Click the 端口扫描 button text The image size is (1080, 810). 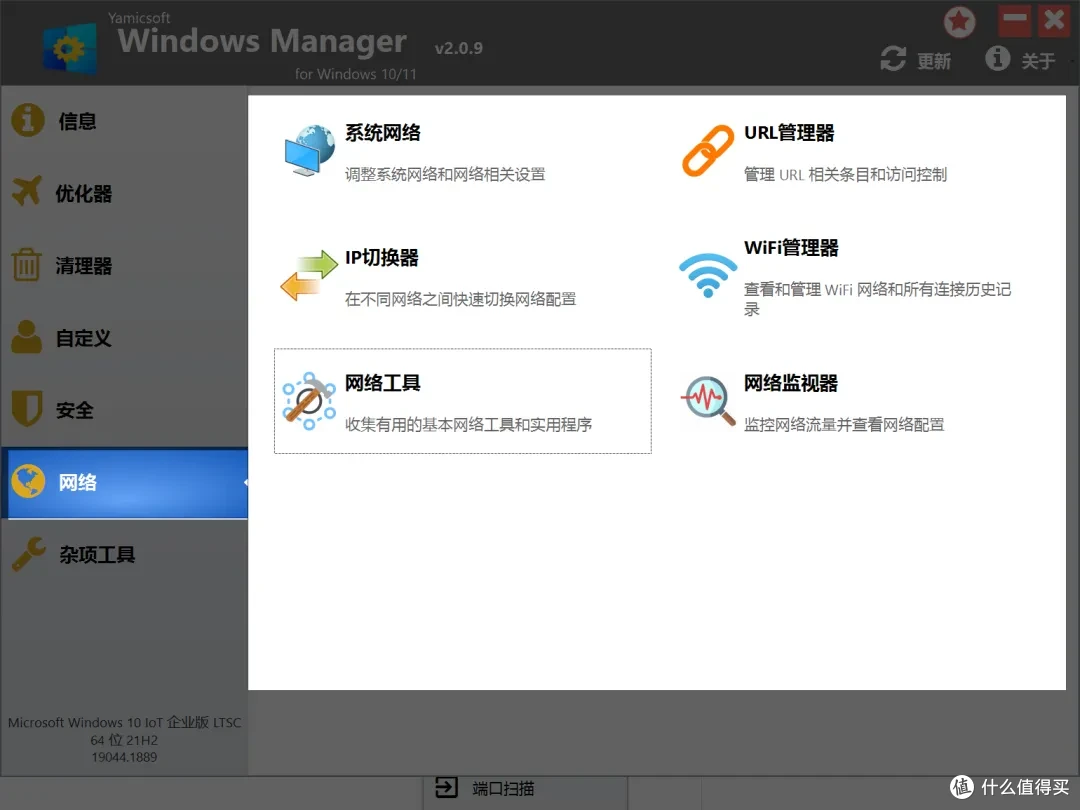point(503,788)
